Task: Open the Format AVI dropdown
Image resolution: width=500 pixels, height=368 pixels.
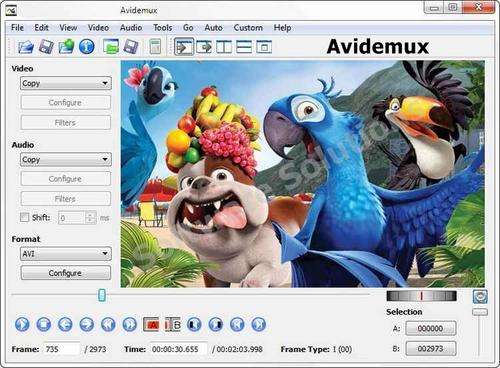Action: pos(66,254)
